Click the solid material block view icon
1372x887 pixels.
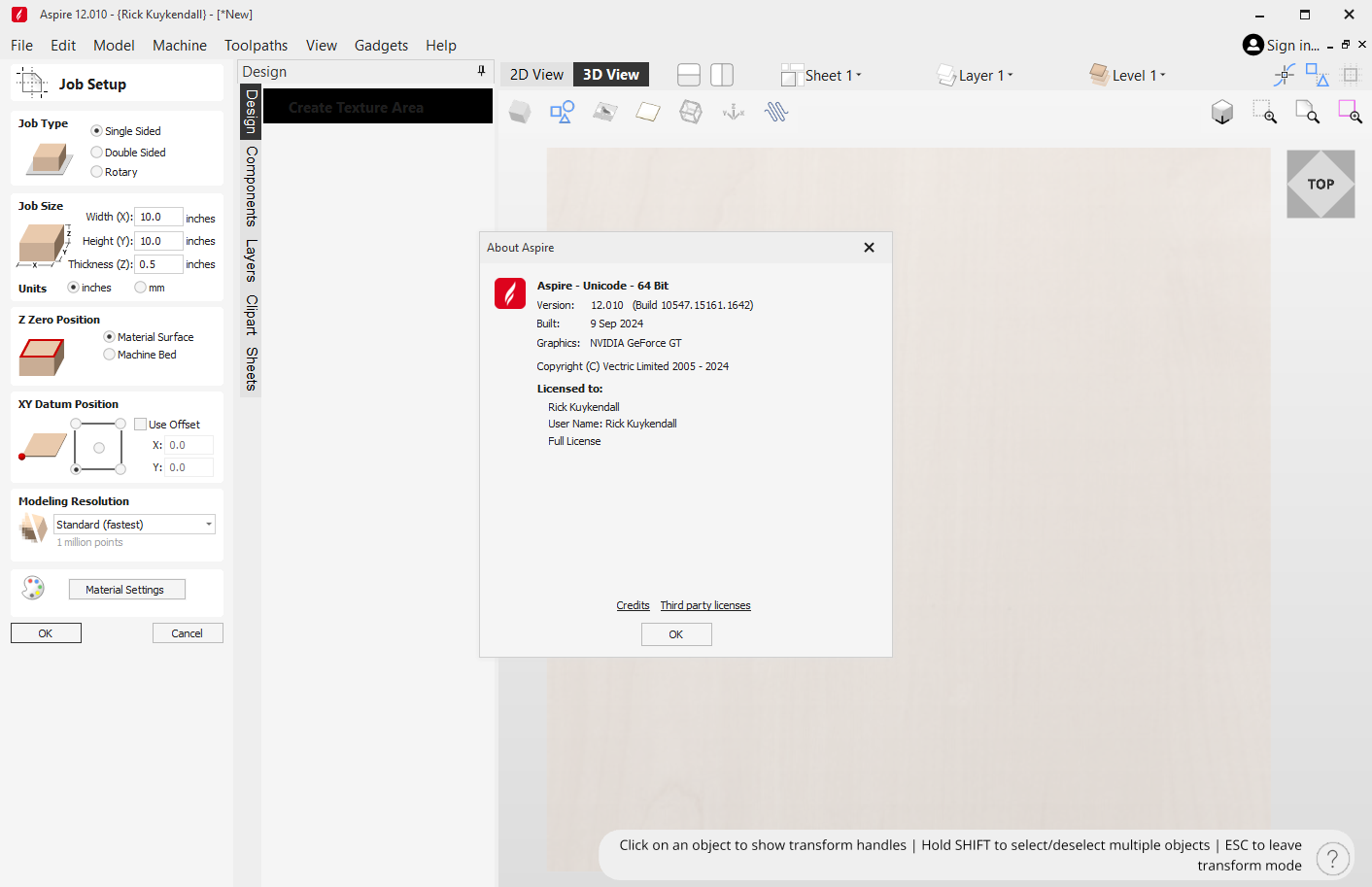click(x=520, y=113)
